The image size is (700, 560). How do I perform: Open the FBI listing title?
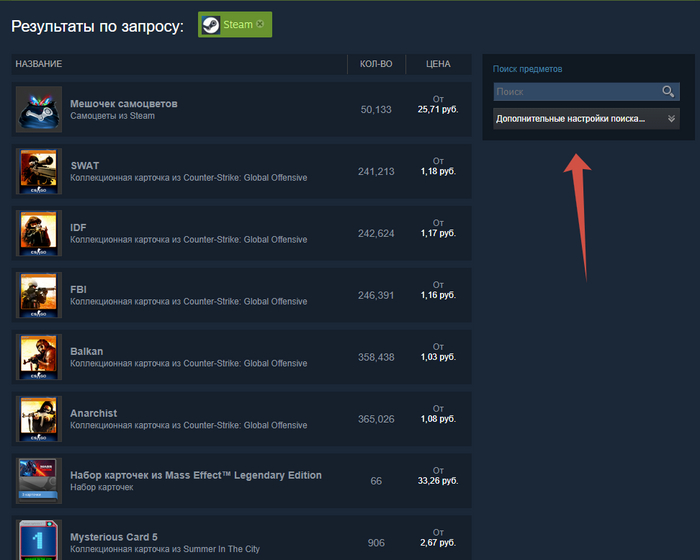[x=79, y=289]
